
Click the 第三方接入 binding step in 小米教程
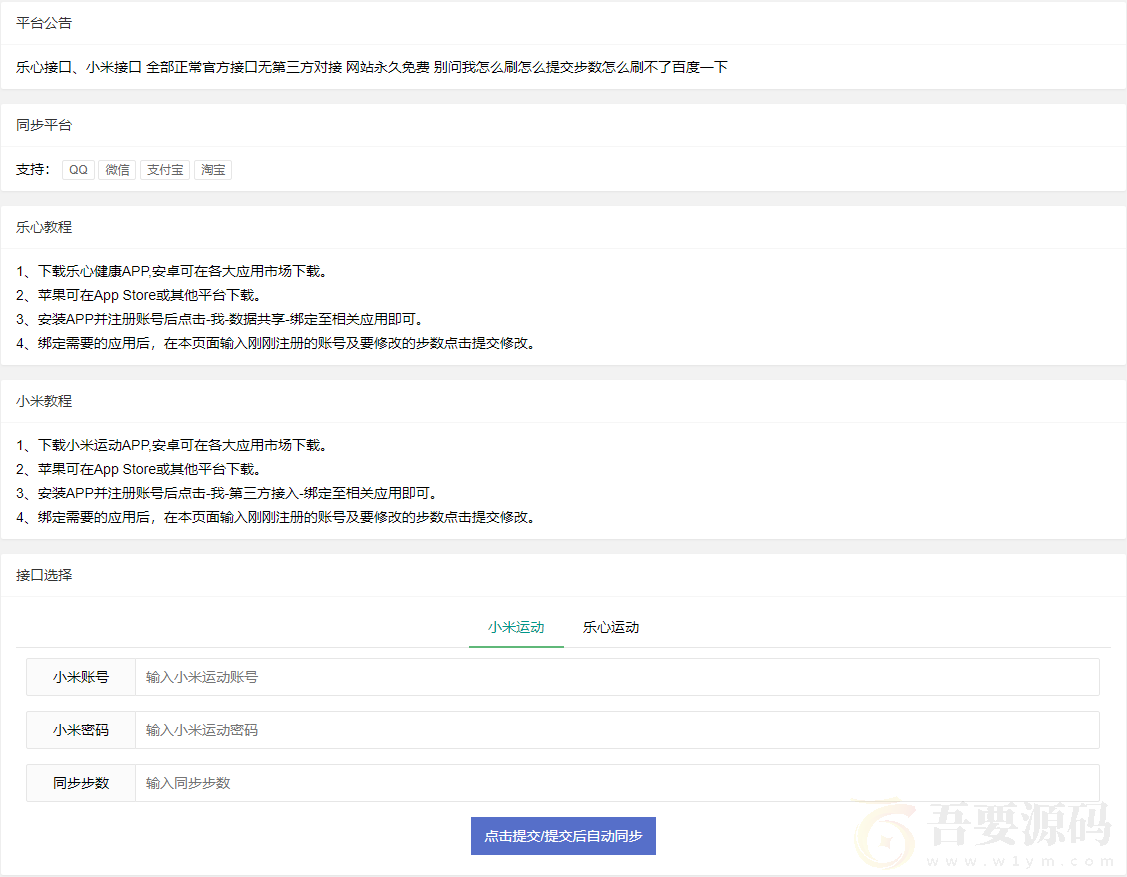pyautogui.click(x=228, y=493)
